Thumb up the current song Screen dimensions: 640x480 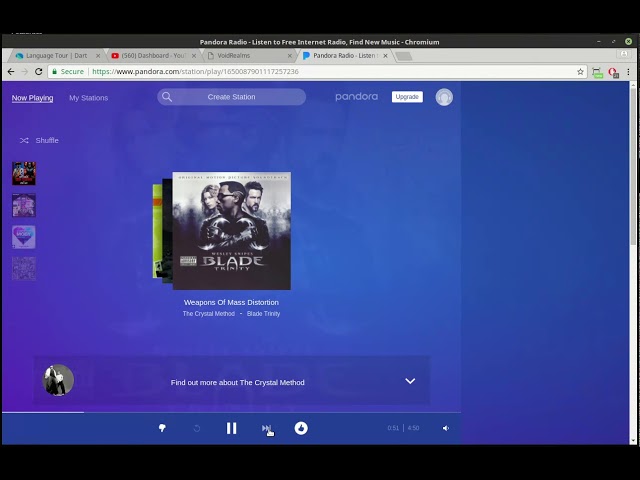pyautogui.click(x=301, y=428)
